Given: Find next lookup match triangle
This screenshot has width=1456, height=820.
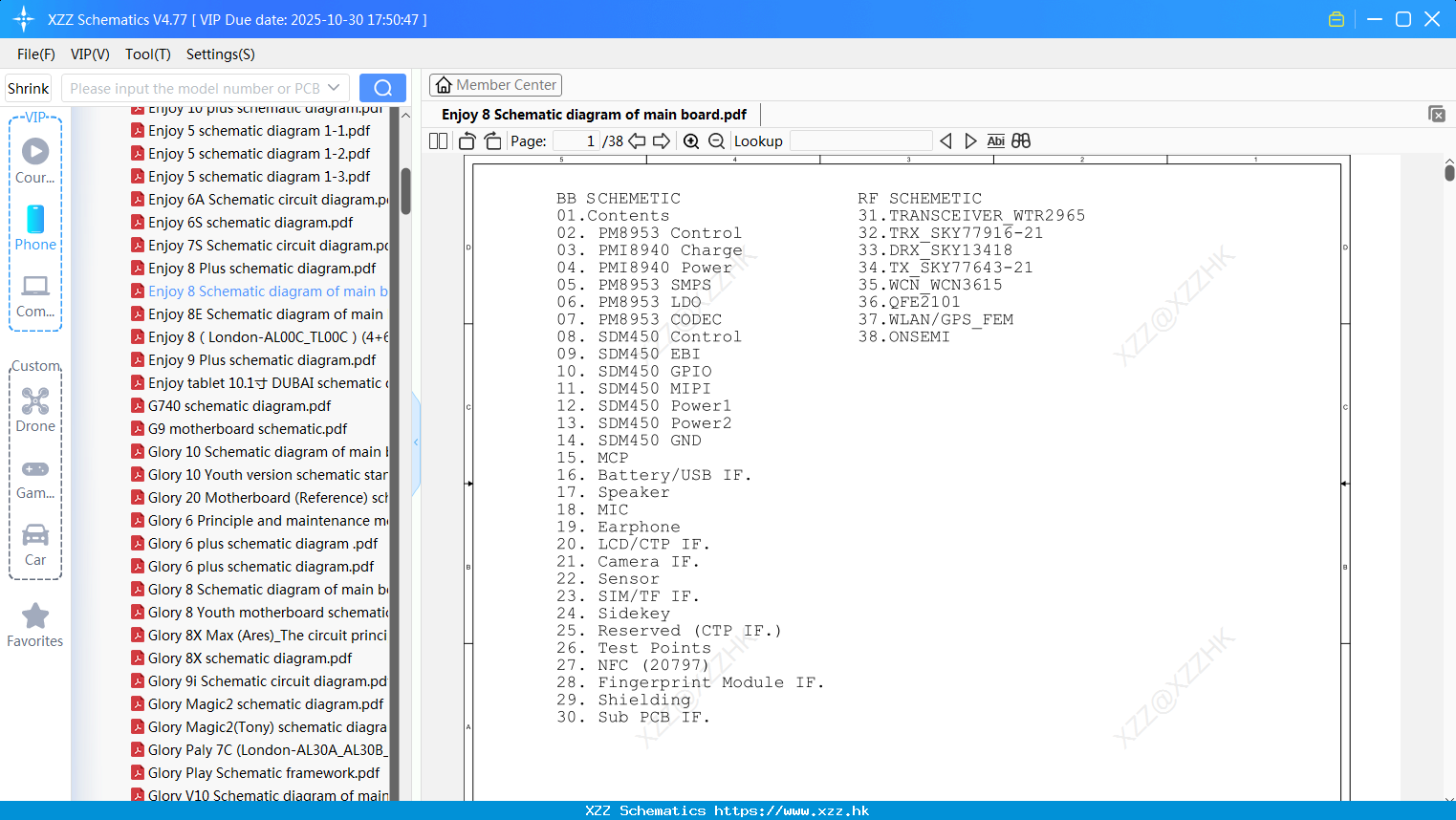Looking at the screenshot, I should coord(970,140).
